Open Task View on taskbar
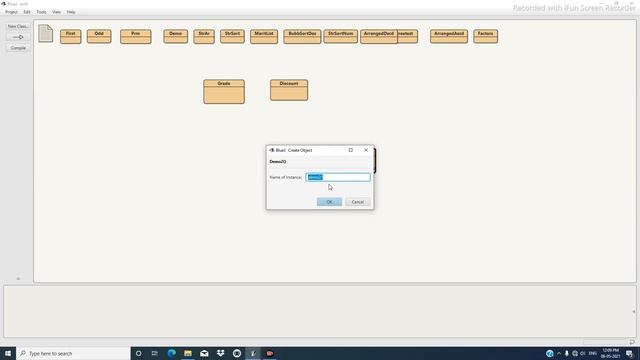This screenshot has height=360, width=640. pyautogui.click(x=155, y=353)
